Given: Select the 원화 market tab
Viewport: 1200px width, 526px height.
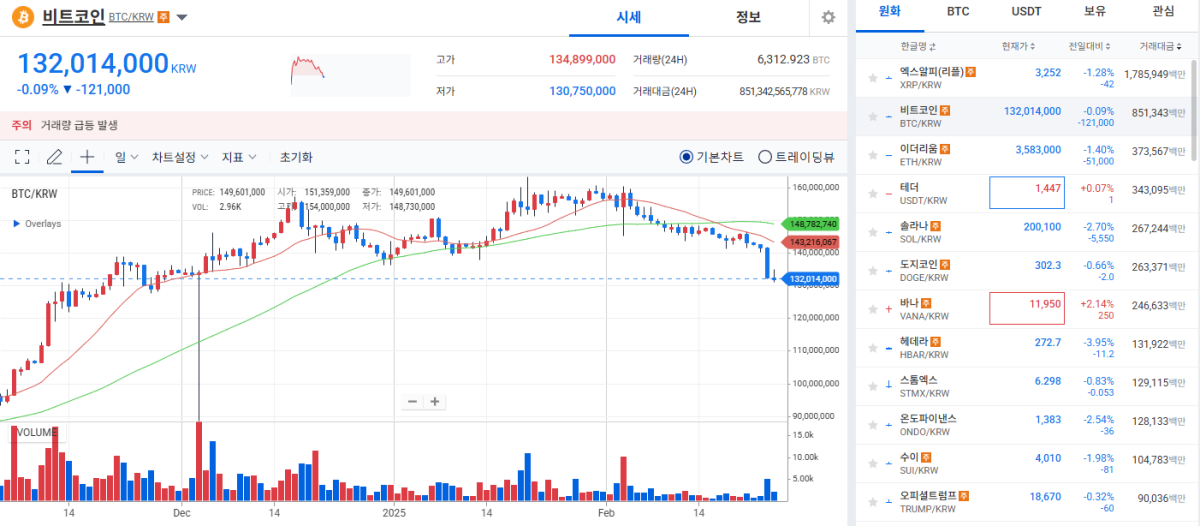Looking at the screenshot, I should (x=890, y=12).
